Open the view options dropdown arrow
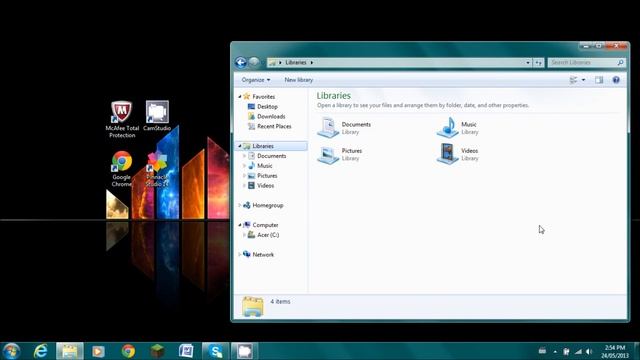This screenshot has width=640, height=360. point(583,80)
